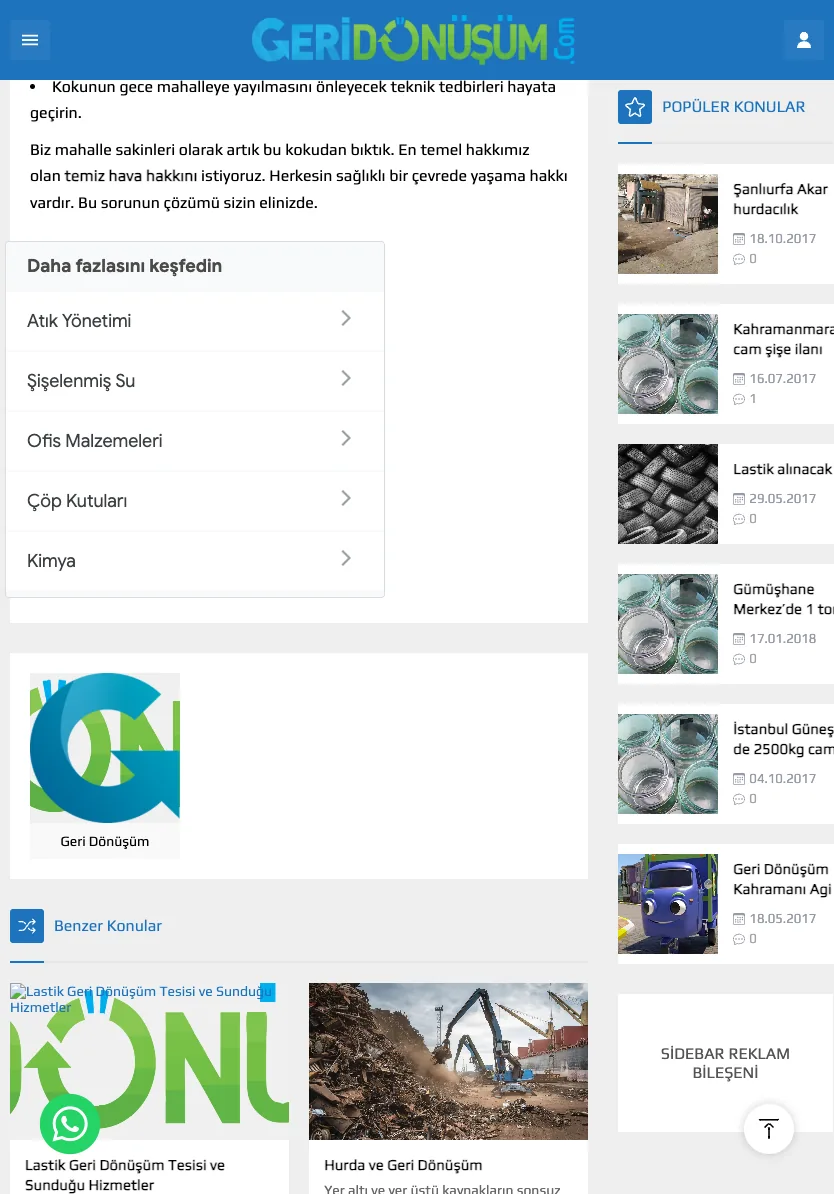Click the shuffle icon beside Benzer Konular
Viewport: 834px width, 1194px height.
click(x=27, y=926)
